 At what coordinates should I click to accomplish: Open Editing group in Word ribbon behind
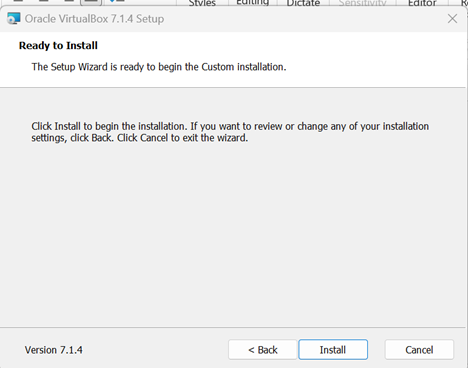pyautogui.click(x=252, y=3)
